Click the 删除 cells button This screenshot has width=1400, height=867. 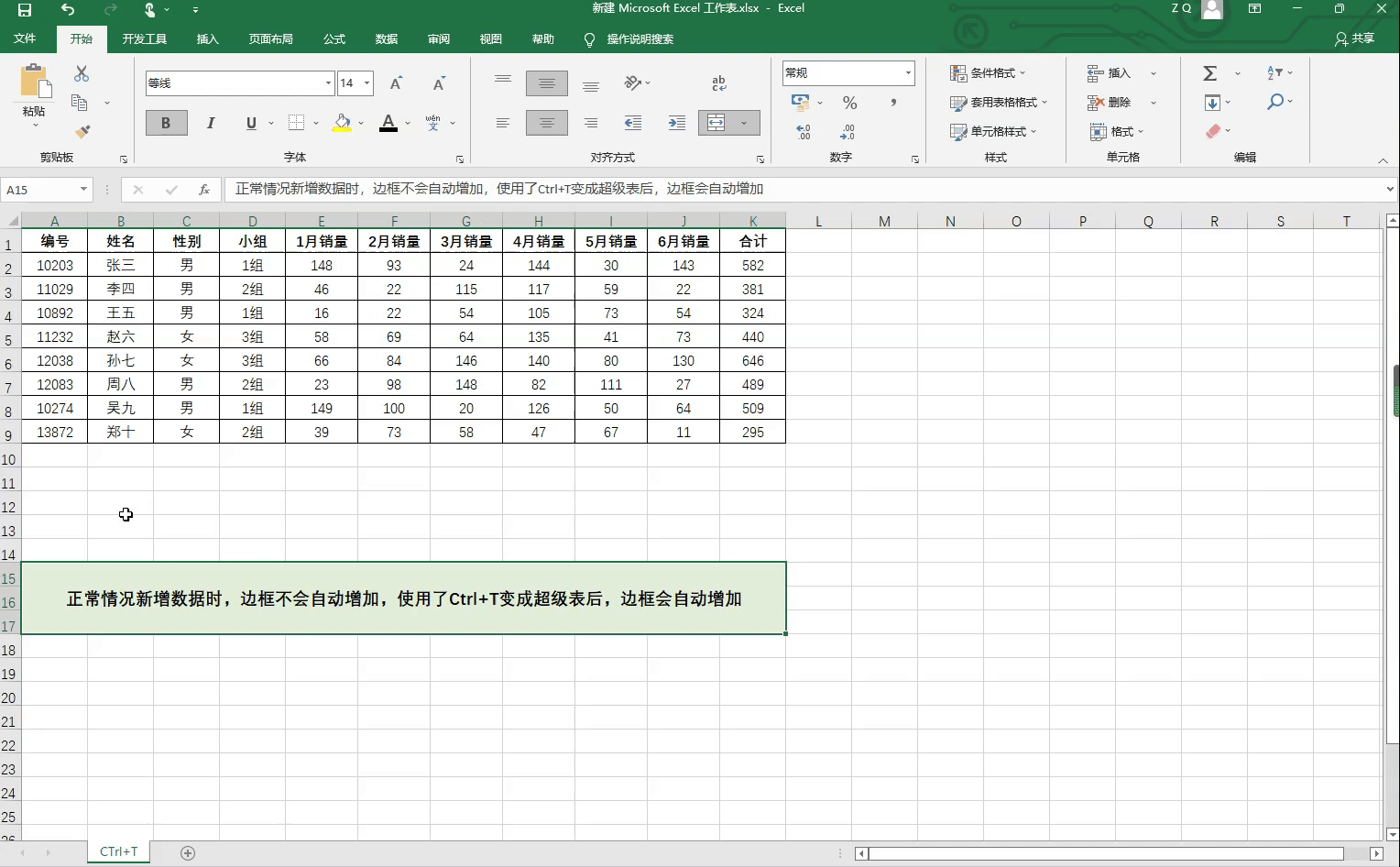tap(1110, 103)
